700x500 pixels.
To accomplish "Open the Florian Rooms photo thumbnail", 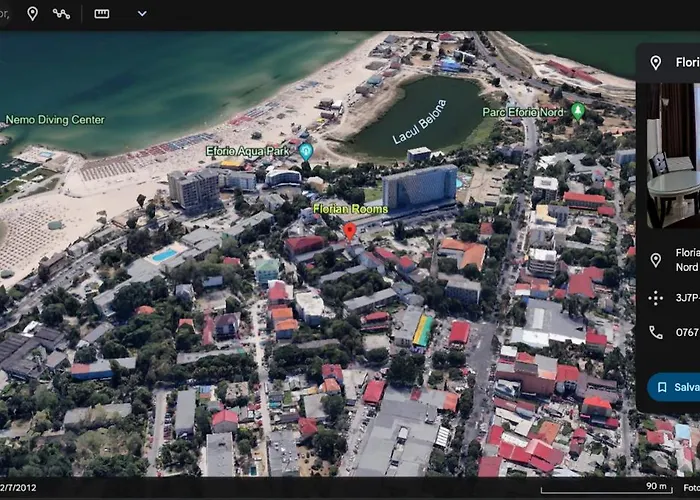I will tap(672, 155).
